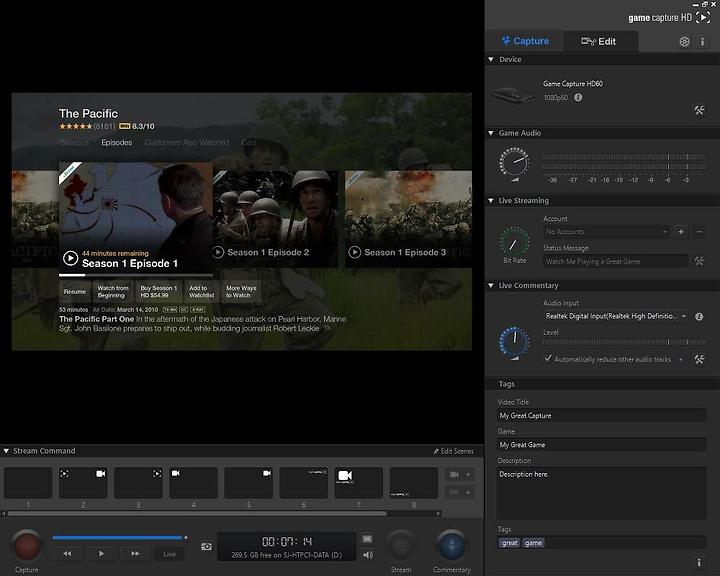Screen dimensions: 720x576
Task: Open Live Streaming settings tools icon
Action: (x=699, y=261)
